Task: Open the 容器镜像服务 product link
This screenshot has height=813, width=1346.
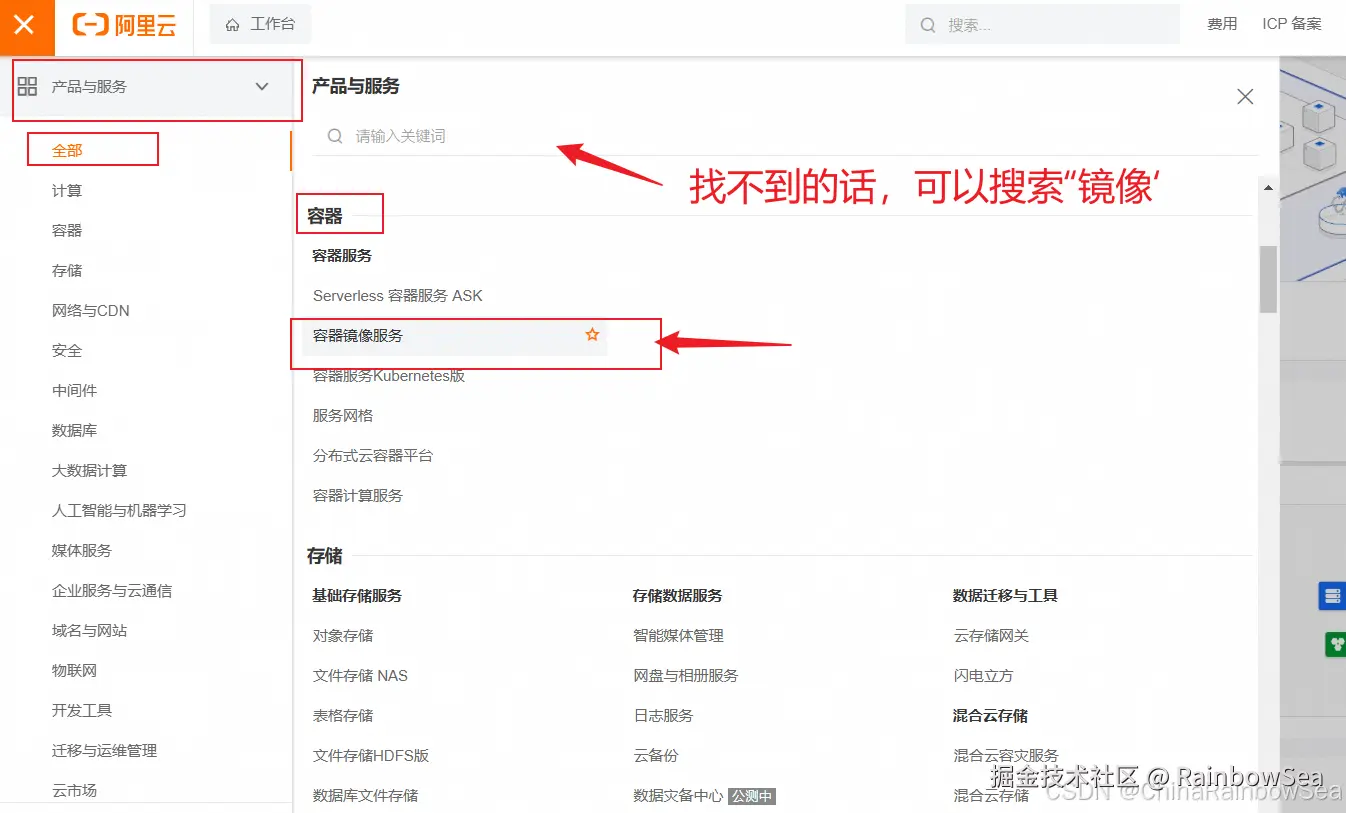Action: (x=360, y=336)
